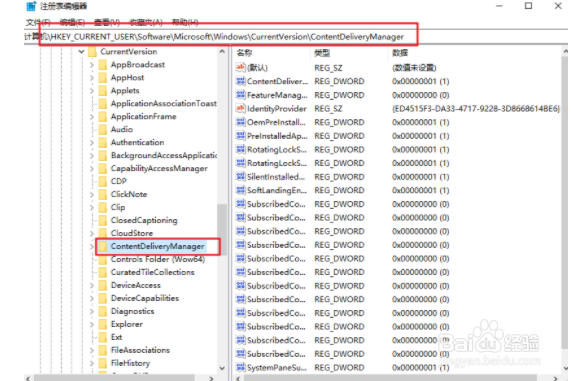Image resolution: width=571 pixels, height=381 pixels.
Task: Click the DeviceCapabilities folder icon
Action: pos(103,298)
